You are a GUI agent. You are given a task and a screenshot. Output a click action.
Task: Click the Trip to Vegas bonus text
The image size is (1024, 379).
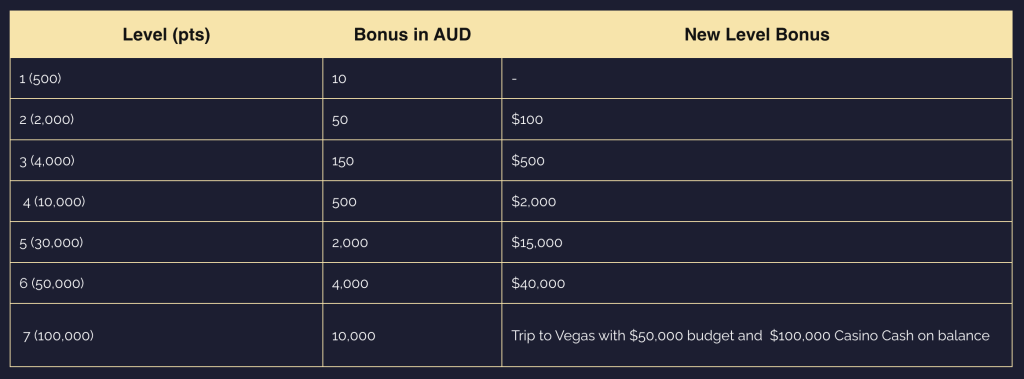(x=750, y=336)
